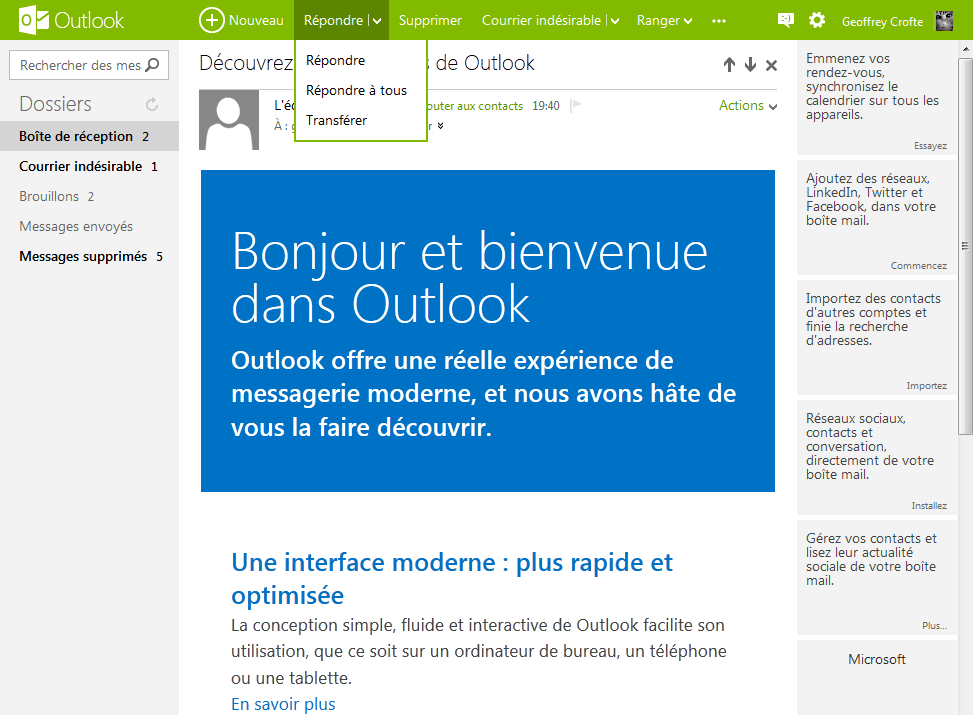
Task: Expand the Courrier indésirable dropdown
Action: 614,21
